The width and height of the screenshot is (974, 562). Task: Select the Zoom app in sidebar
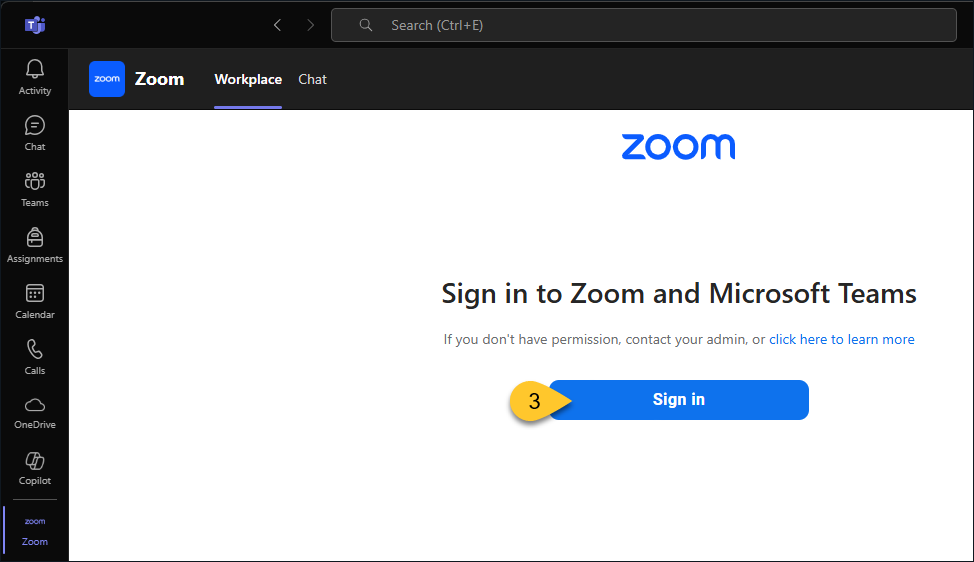tap(35, 530)
